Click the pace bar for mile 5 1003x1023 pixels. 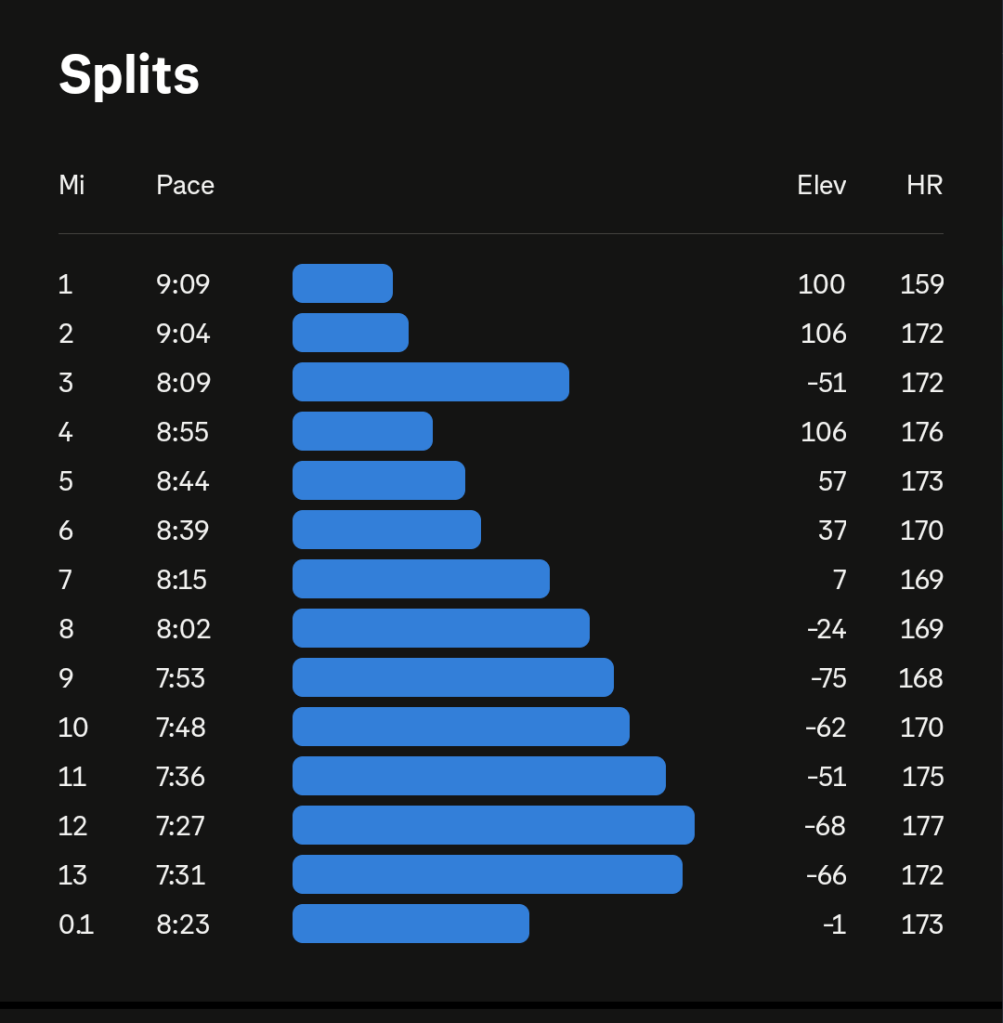pyautogui.click(x=378, y=481)
